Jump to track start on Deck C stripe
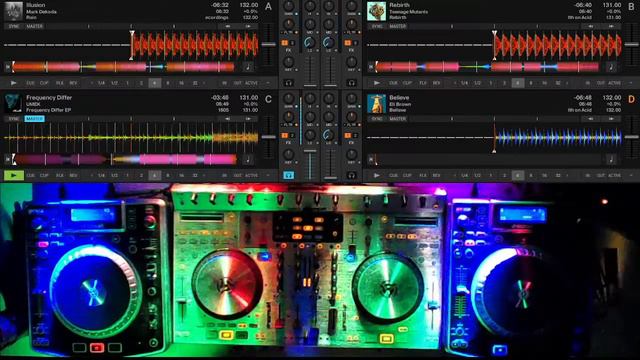The height and width of the screenshot is (360, 640). tap(7, 159)
